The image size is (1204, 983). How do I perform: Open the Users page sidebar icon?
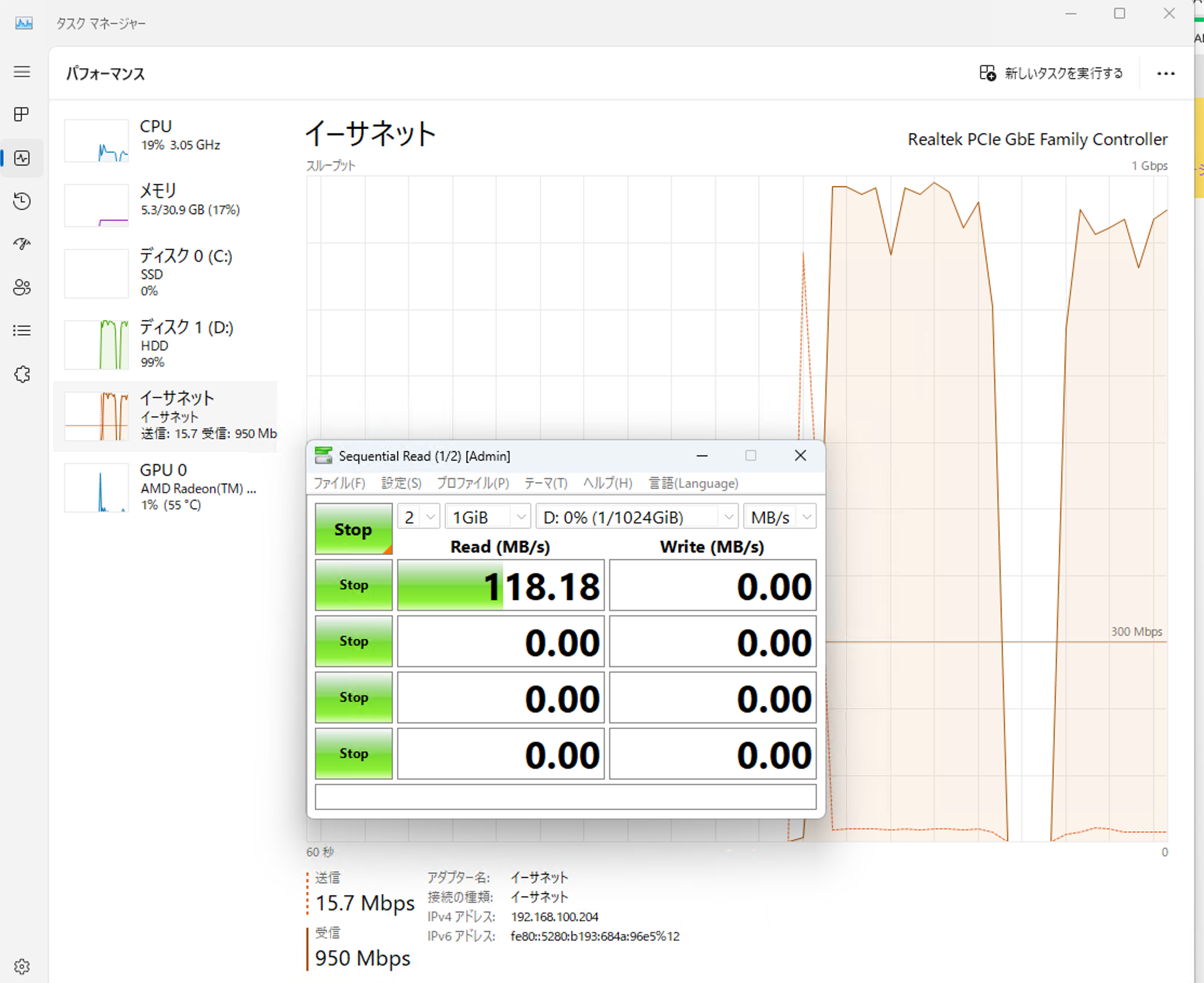coord(22,287)
